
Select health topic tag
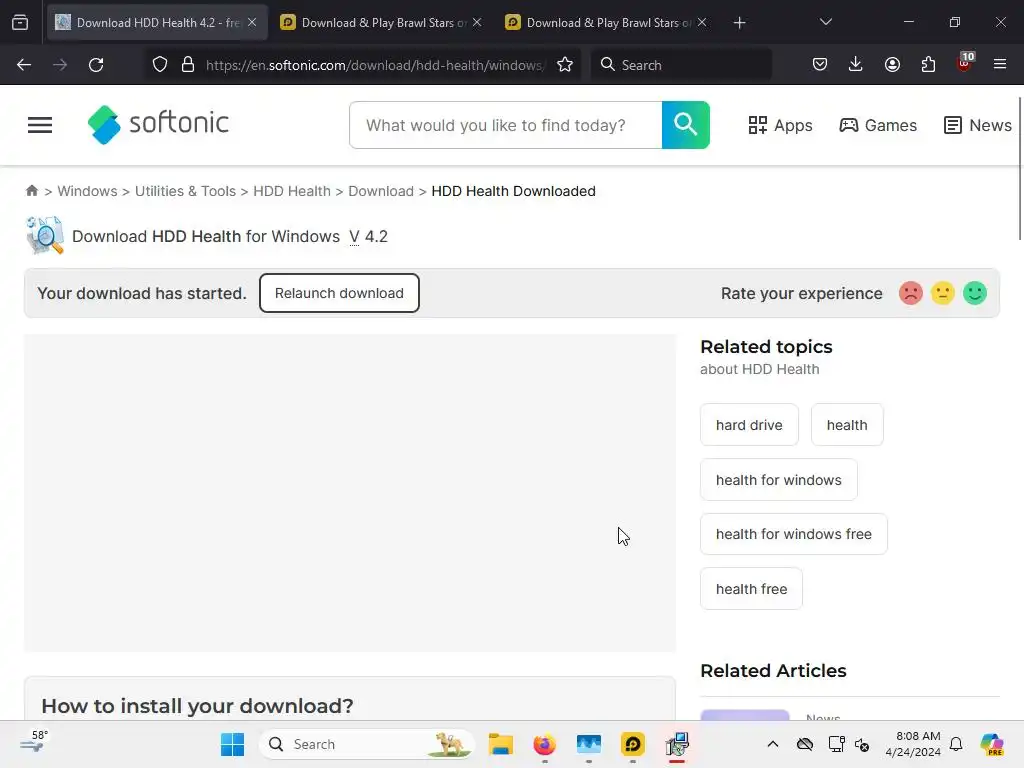click(x=847, y=425)
